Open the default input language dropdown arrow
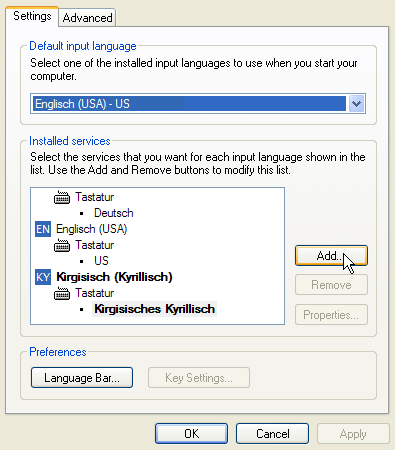Screen dimensions: 395x450 coord(356,104)
